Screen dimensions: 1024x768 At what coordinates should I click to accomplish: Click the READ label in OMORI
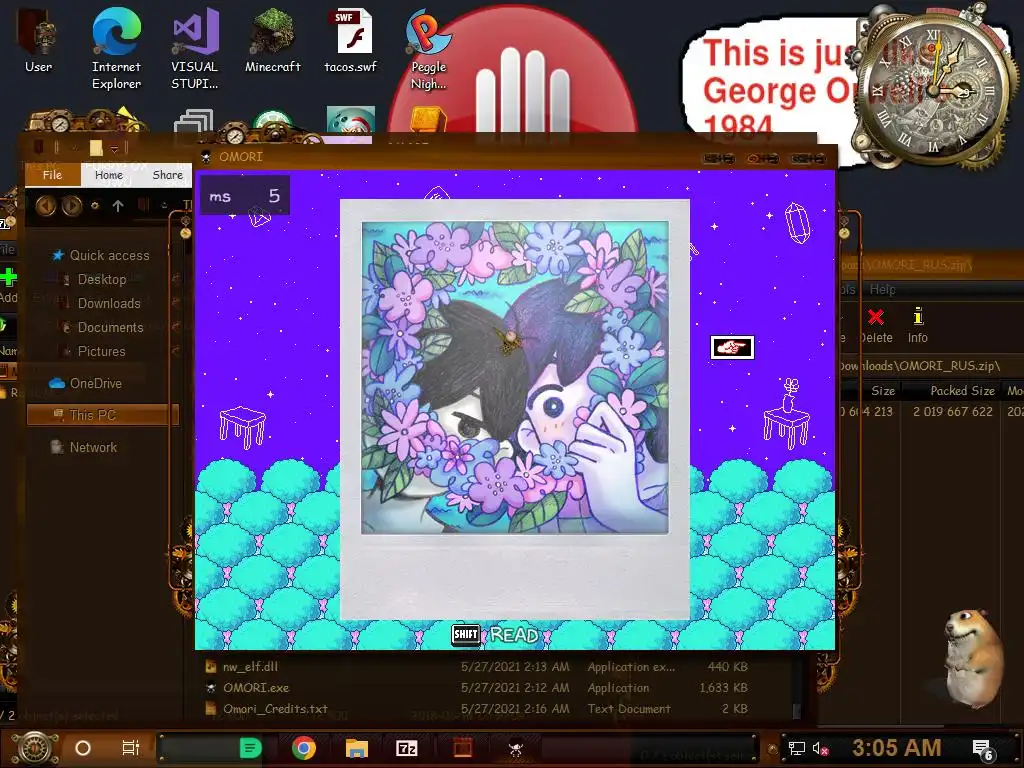point(514,635)
